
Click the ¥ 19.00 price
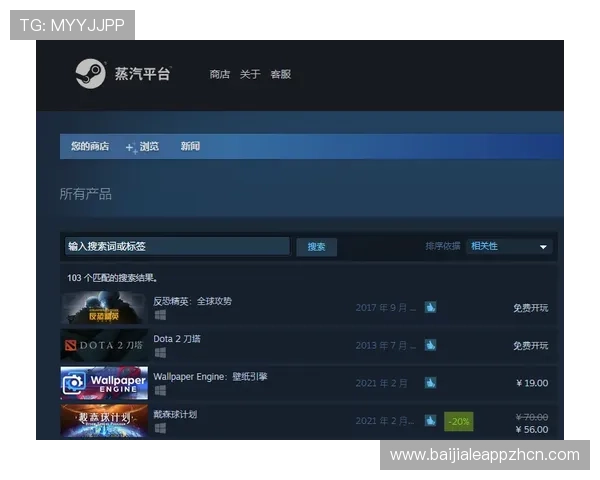pos(532,383)
